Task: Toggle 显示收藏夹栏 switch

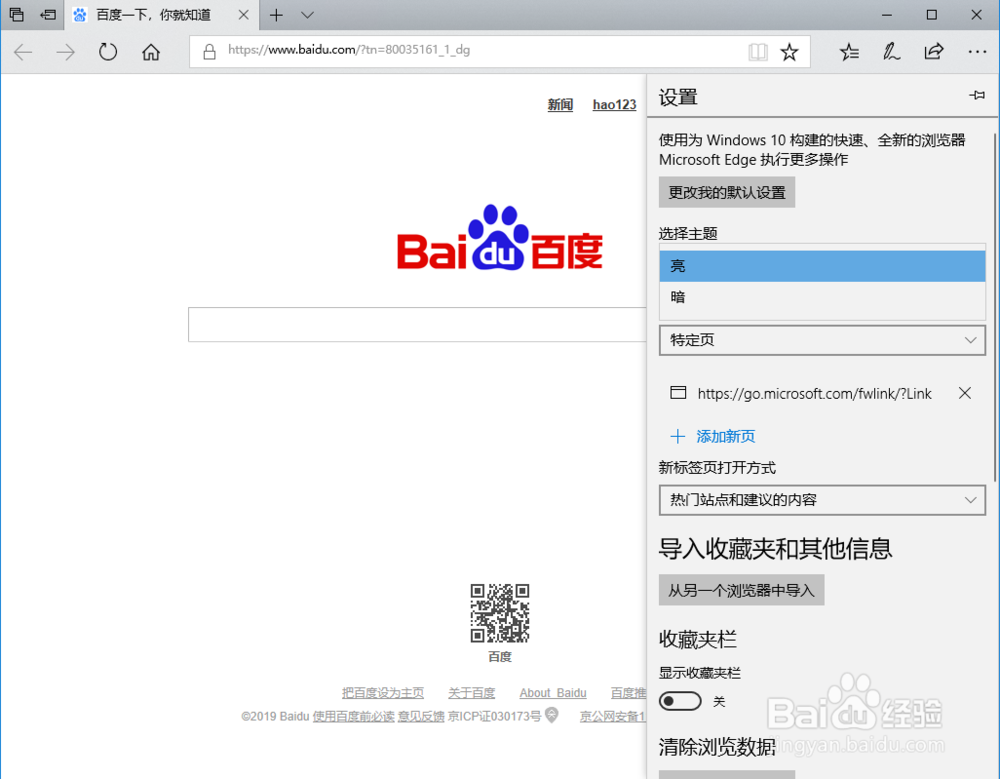Action: click(680, 701)
